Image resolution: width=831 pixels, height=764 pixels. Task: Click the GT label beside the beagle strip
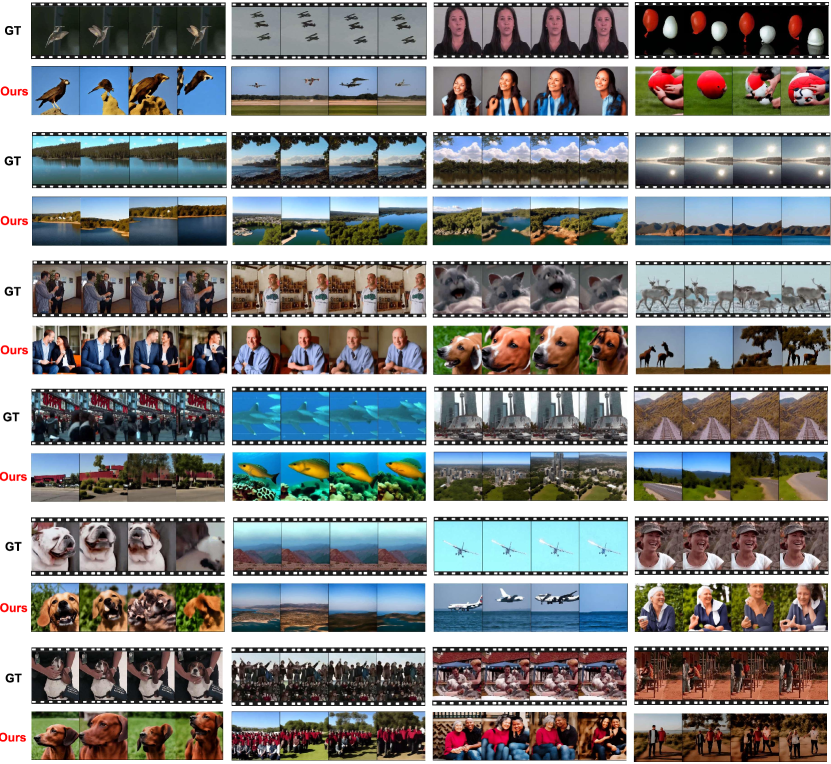[x=13, y=678]
